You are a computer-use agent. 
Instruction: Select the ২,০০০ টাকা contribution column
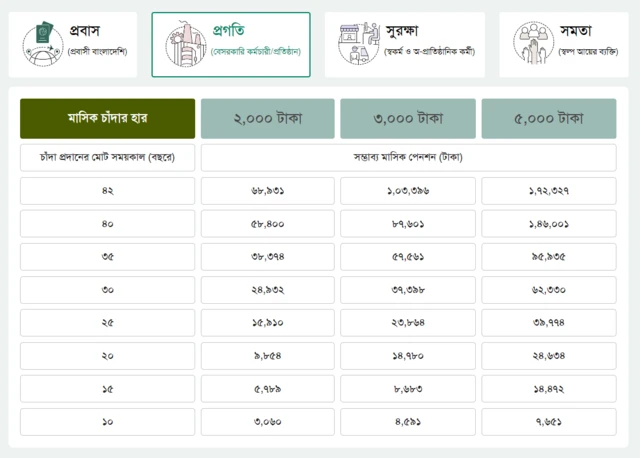coord(268,118)
